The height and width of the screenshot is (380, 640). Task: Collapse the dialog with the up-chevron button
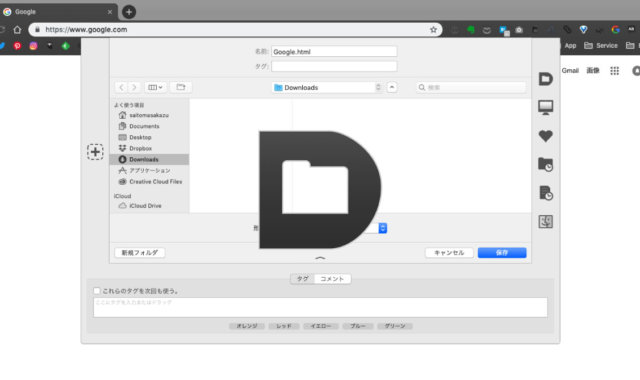coord(391,87)
